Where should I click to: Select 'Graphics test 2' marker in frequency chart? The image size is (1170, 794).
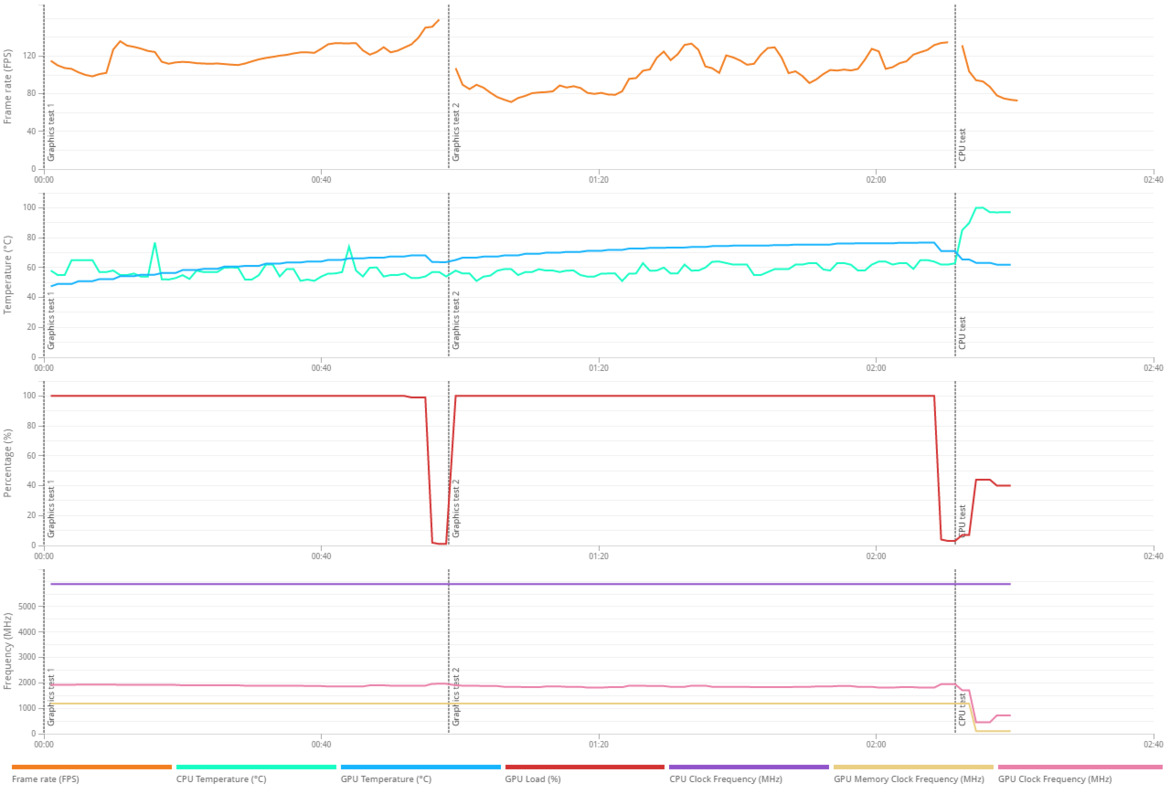pos(456,697)
